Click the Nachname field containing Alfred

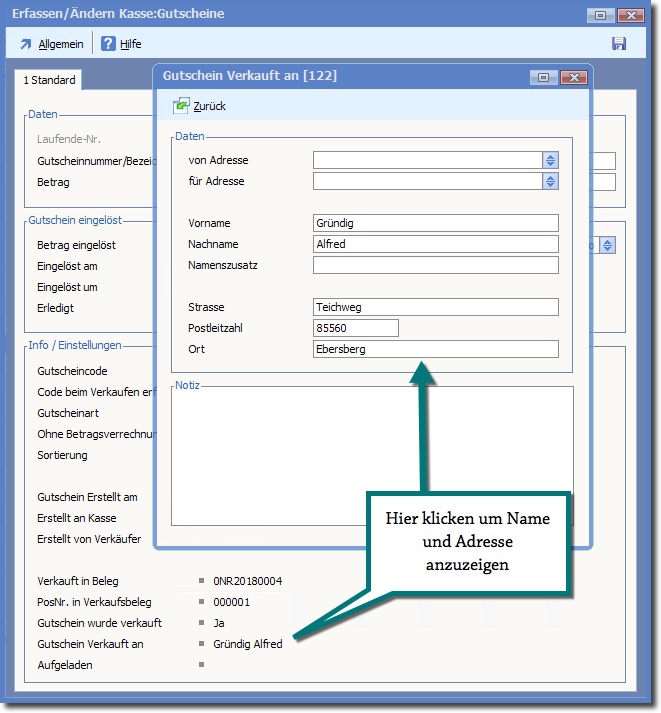coord(435,244)
